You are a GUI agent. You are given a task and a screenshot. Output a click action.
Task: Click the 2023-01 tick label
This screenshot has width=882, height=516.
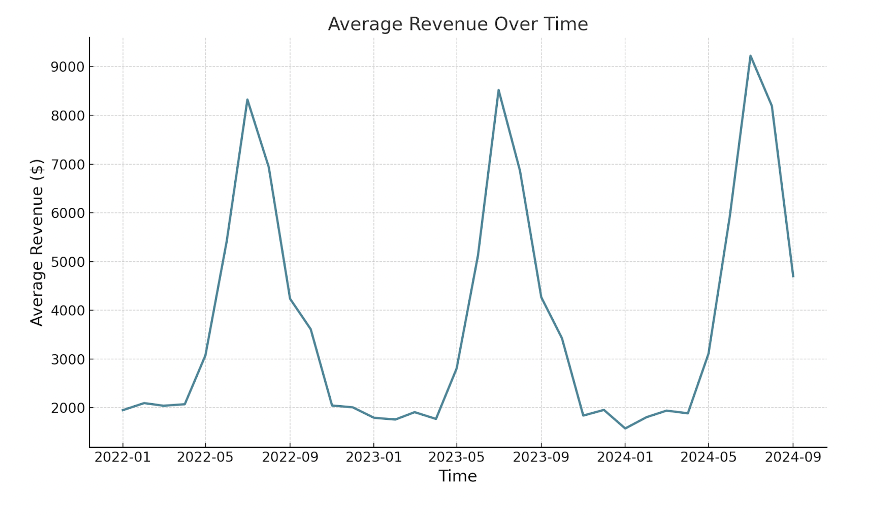[x=373, y=458]
